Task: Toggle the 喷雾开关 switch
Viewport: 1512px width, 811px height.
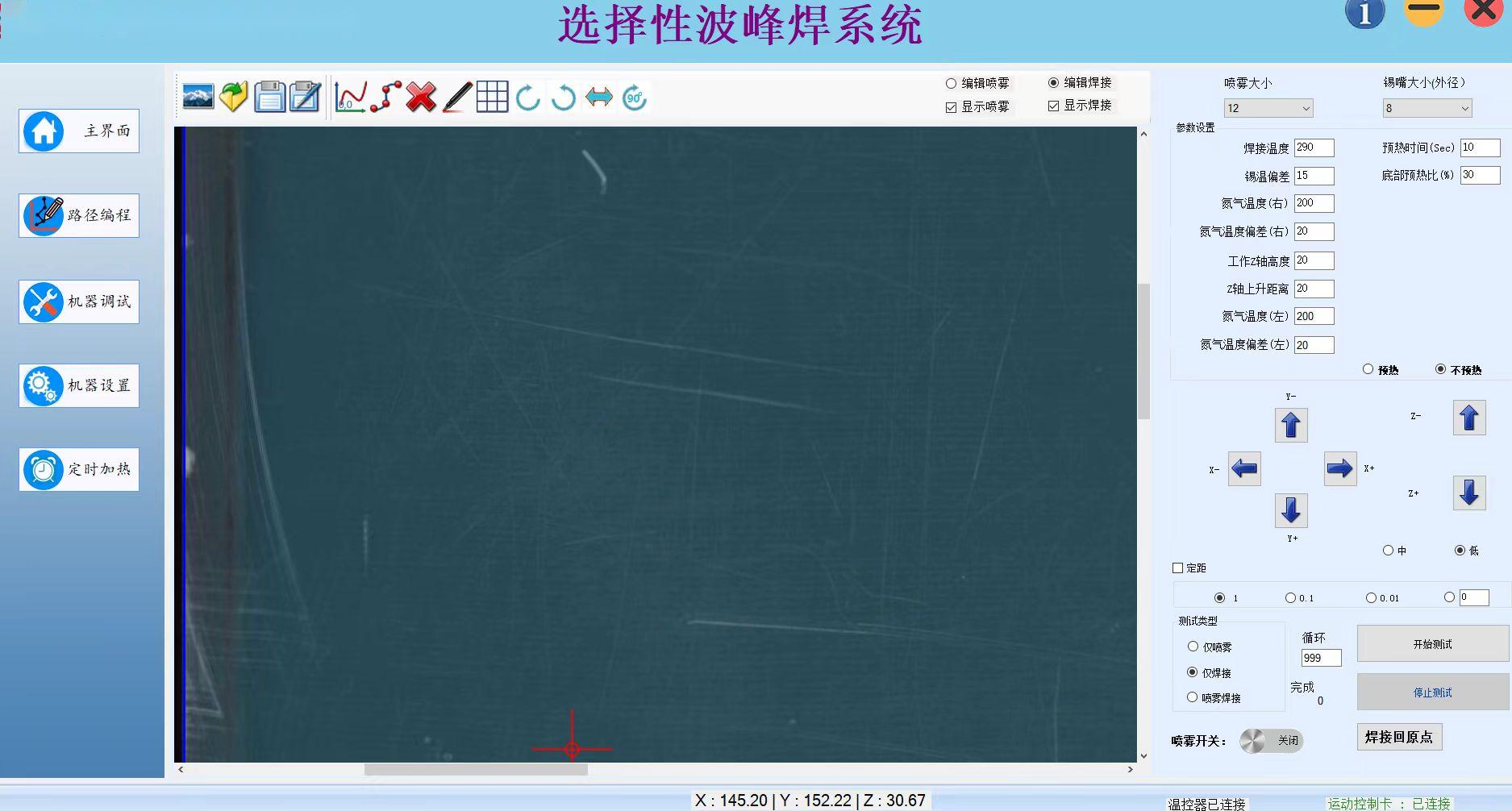Action: [1271, 741]
